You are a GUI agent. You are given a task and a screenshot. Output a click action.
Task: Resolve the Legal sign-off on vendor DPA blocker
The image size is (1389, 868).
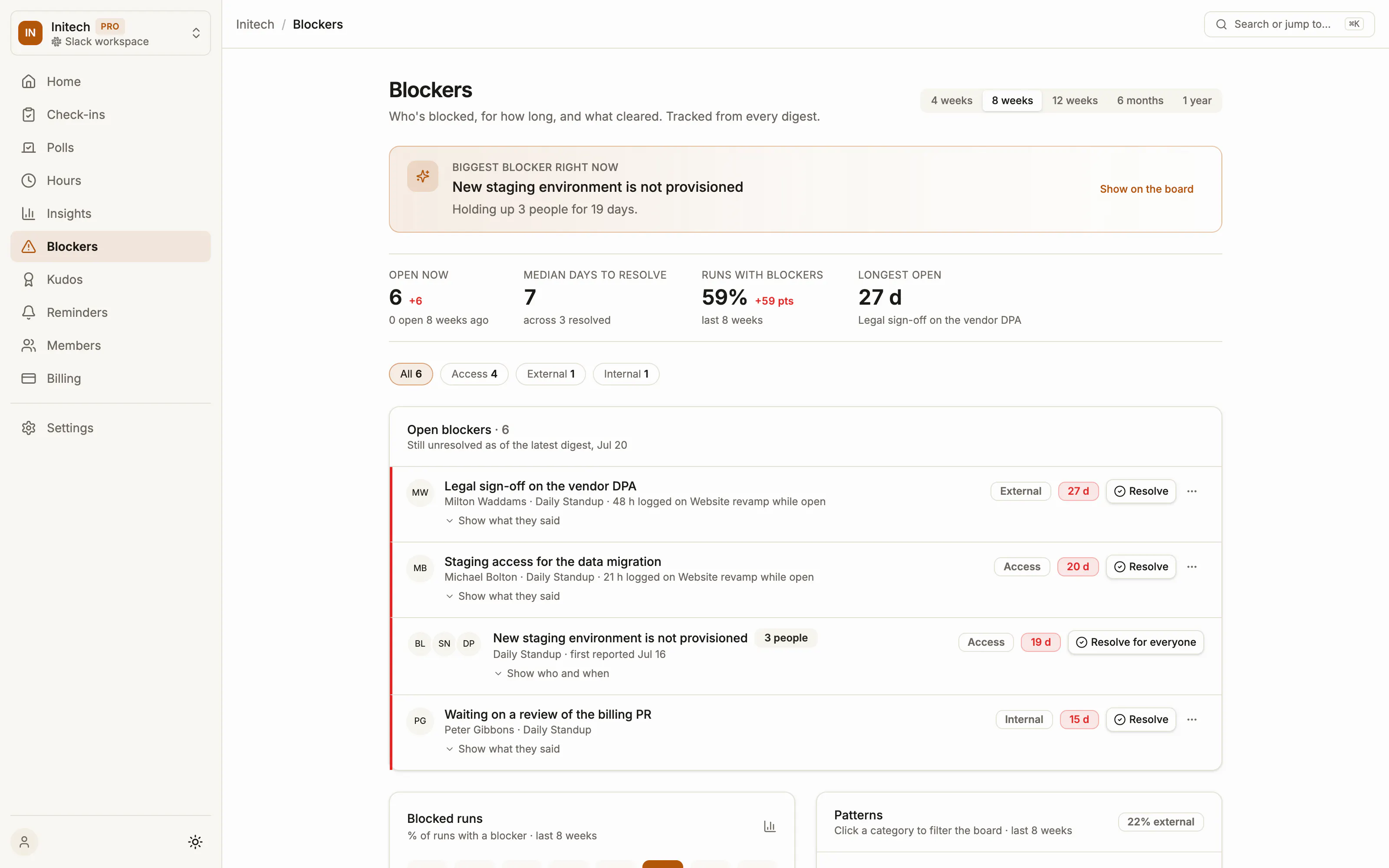click(1140, 491)
